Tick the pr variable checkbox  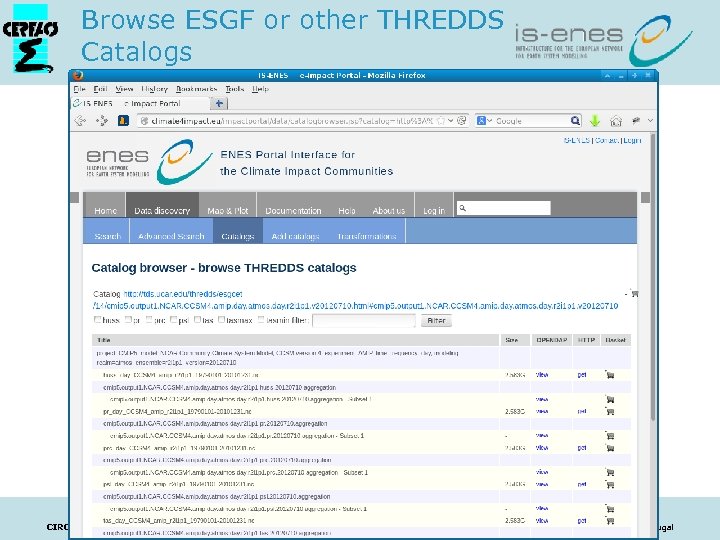[x=128, y=320]
